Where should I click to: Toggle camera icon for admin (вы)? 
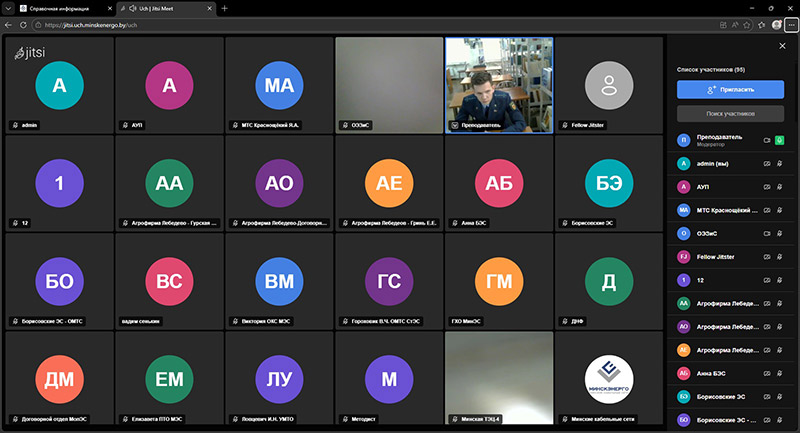[767, 162]
